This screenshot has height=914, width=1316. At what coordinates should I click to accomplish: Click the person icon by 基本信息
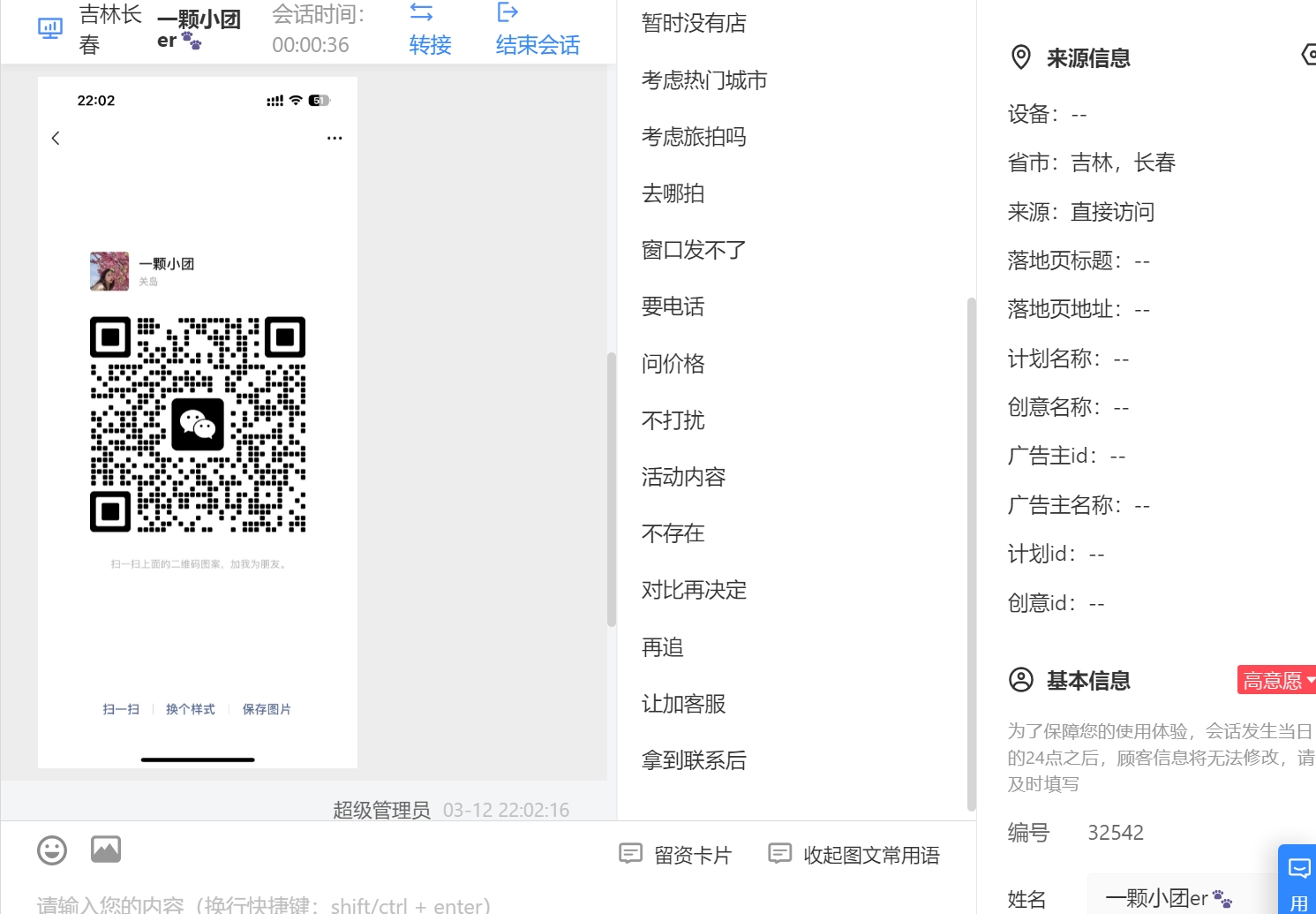click(x=1021, y=680)
